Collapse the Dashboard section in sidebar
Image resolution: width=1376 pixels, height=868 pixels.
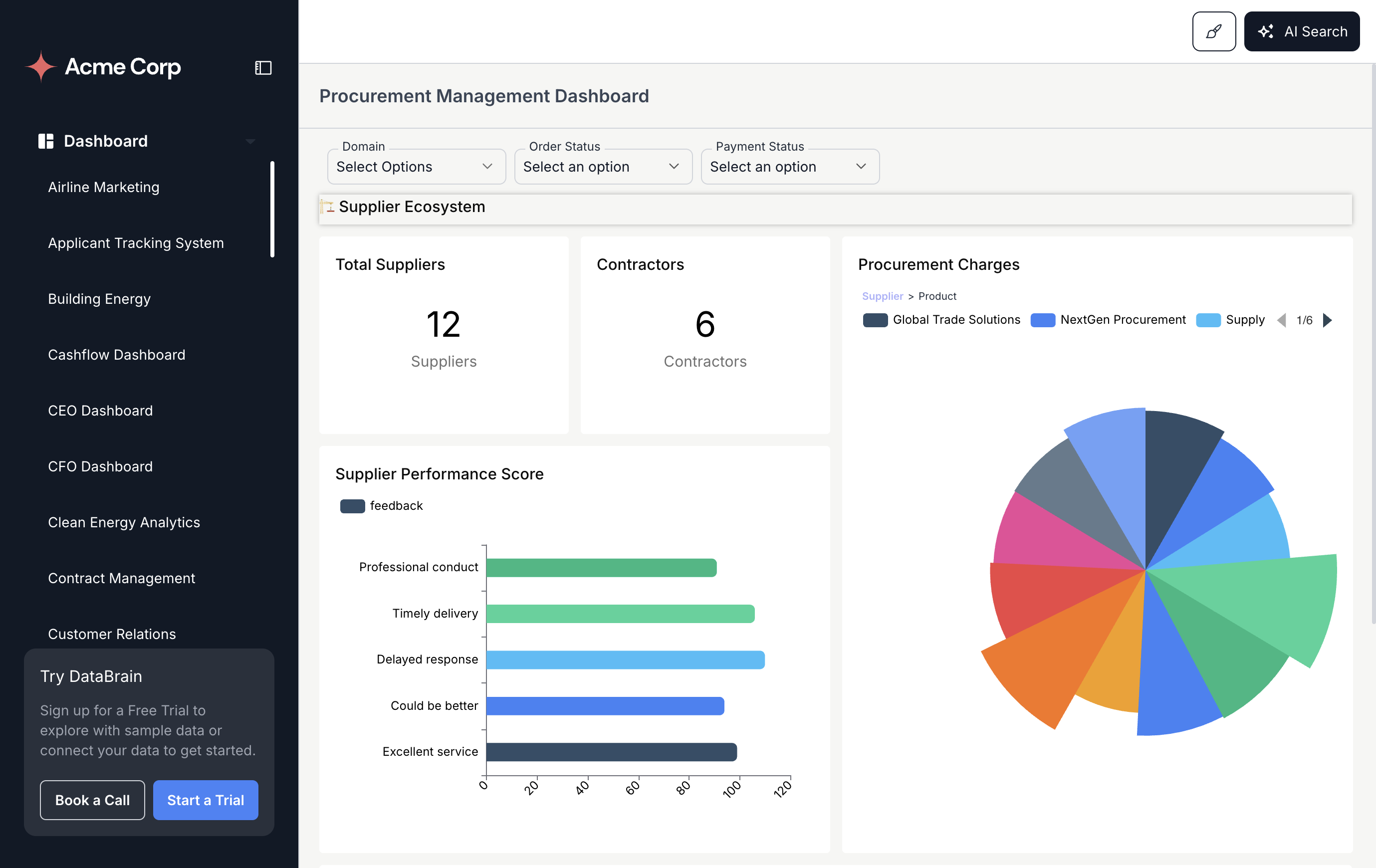pos(250,141)
